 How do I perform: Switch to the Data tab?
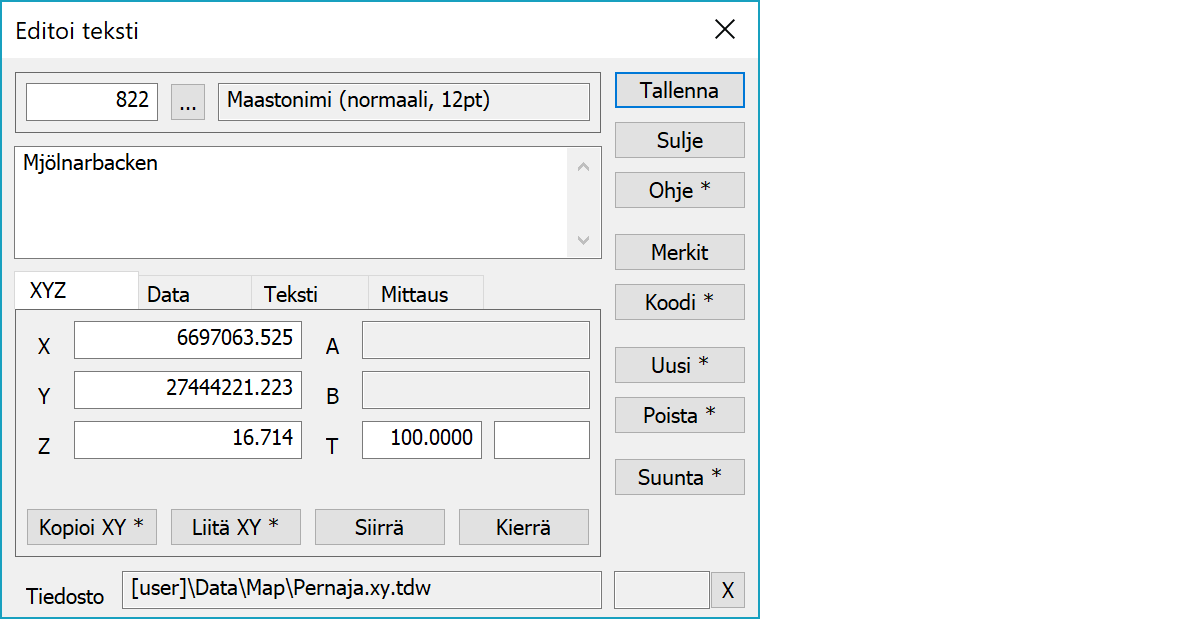(193, 294)
